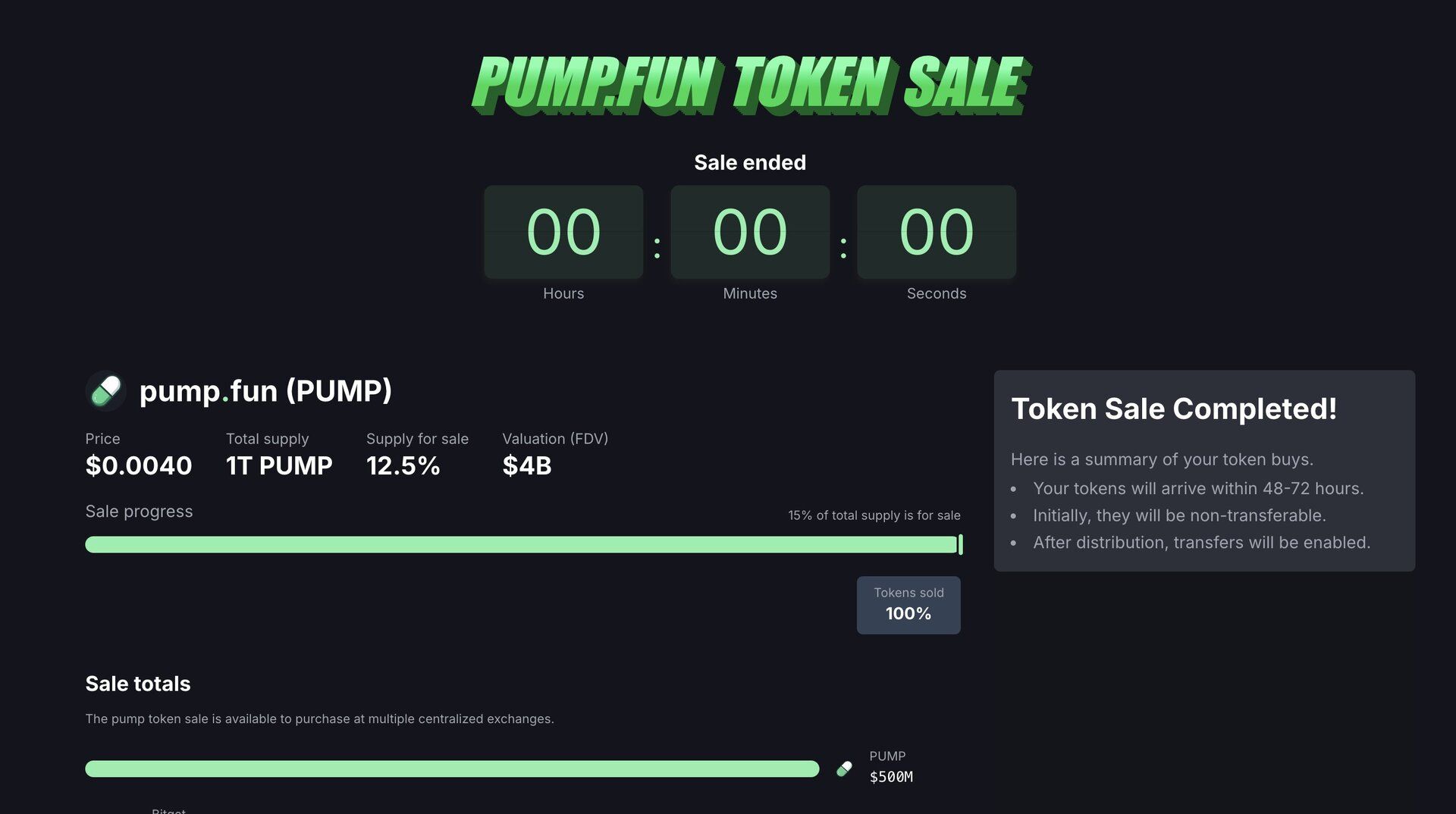Click the Sale ended label
The width and height of the screenshot is (1456, 814).
pos(750,162)
